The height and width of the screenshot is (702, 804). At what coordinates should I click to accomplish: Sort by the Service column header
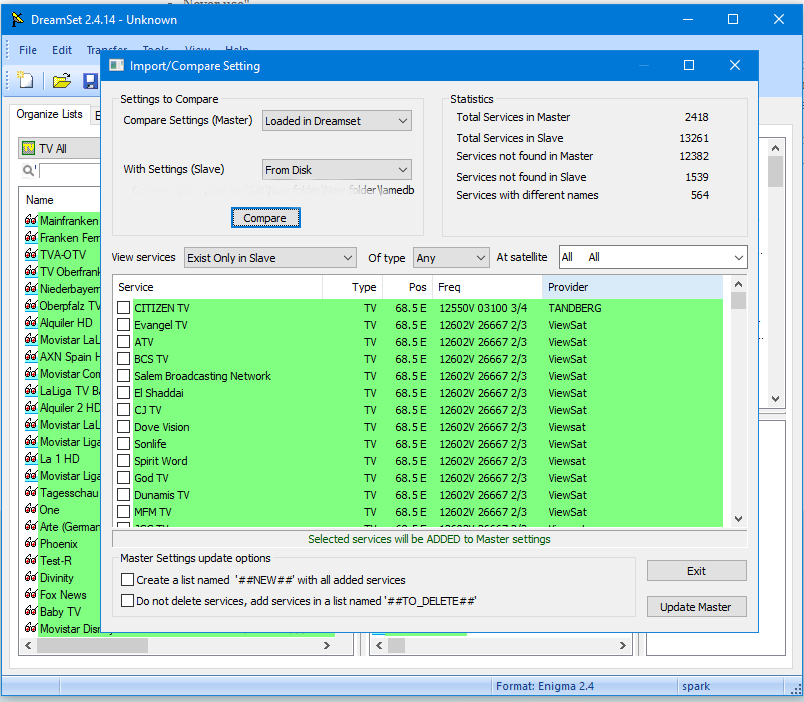(x=218, y=287)
